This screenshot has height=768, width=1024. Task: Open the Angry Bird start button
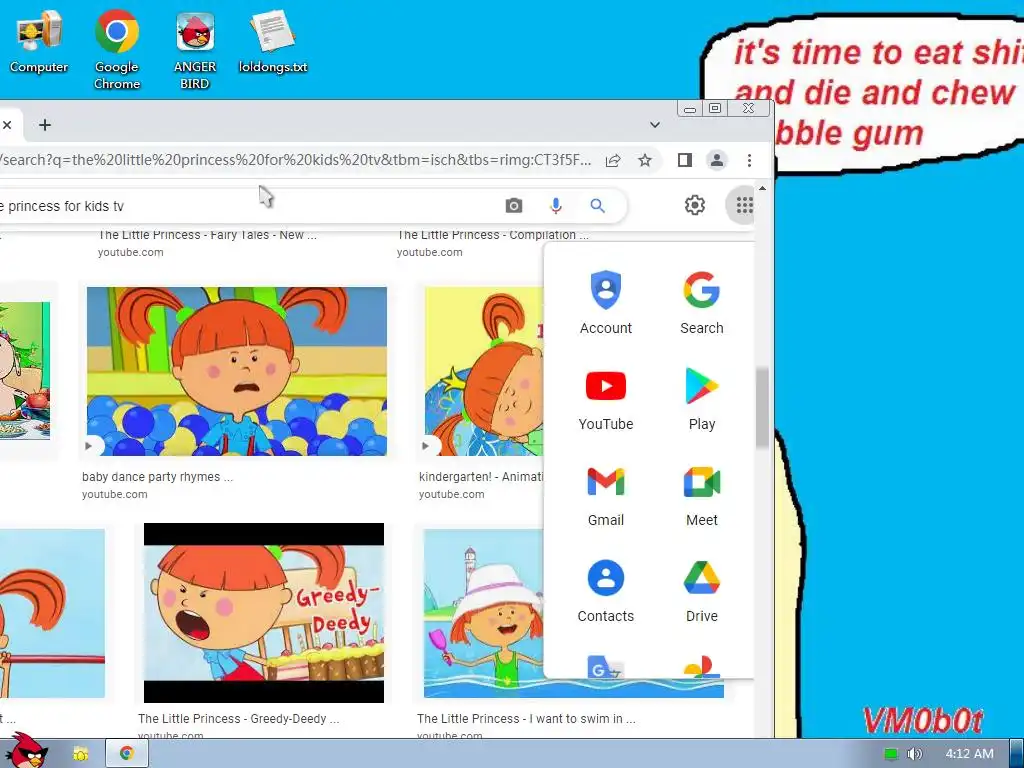[25, 750]
